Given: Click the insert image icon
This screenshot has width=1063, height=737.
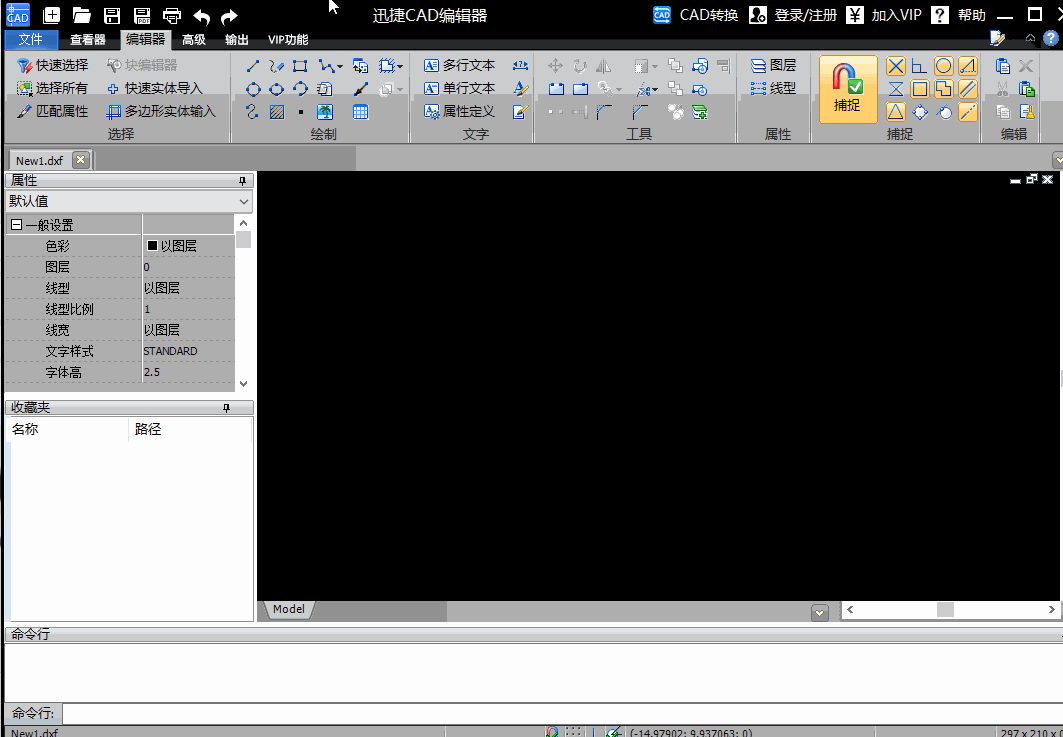Looking at the screenshot, I should [325, 112].
